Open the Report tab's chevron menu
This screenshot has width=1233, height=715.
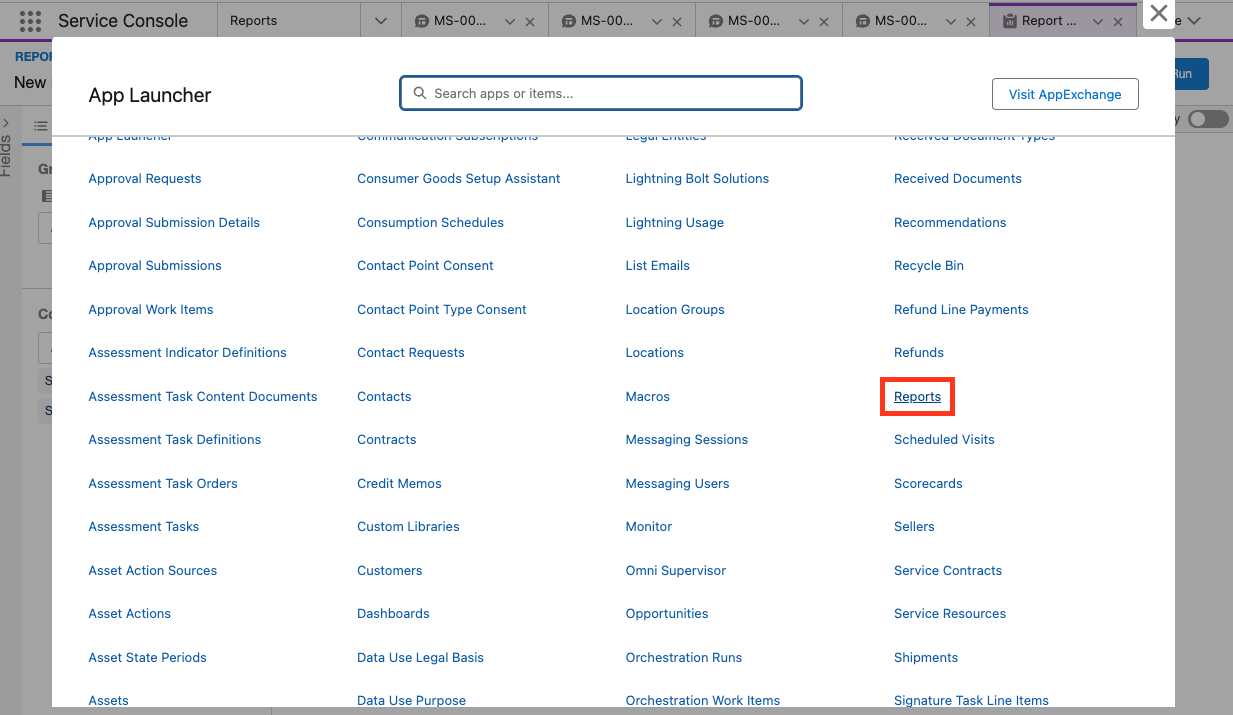pyautogui.click(x=1097, y=21)
